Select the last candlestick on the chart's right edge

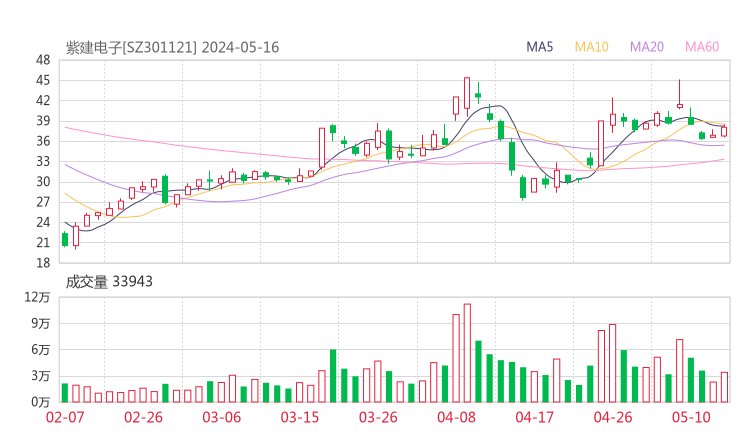tap(724, 131)
